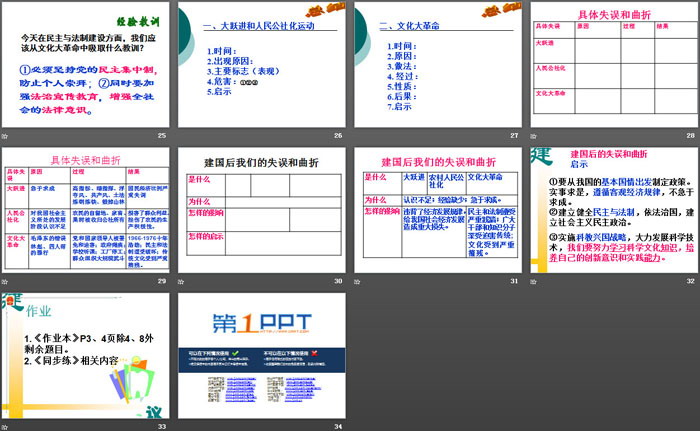Click slide number label 25

pyautogui.click(x=162, y=135)
